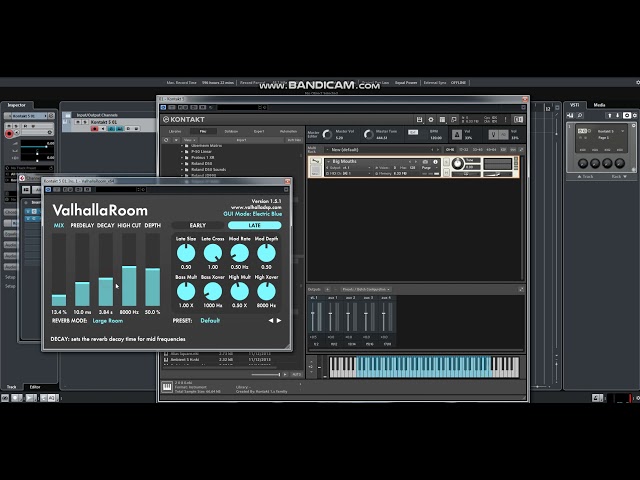Select the EARLY tab in ValhallaRoom
This screenshot has height=480, width=640.
198,225
